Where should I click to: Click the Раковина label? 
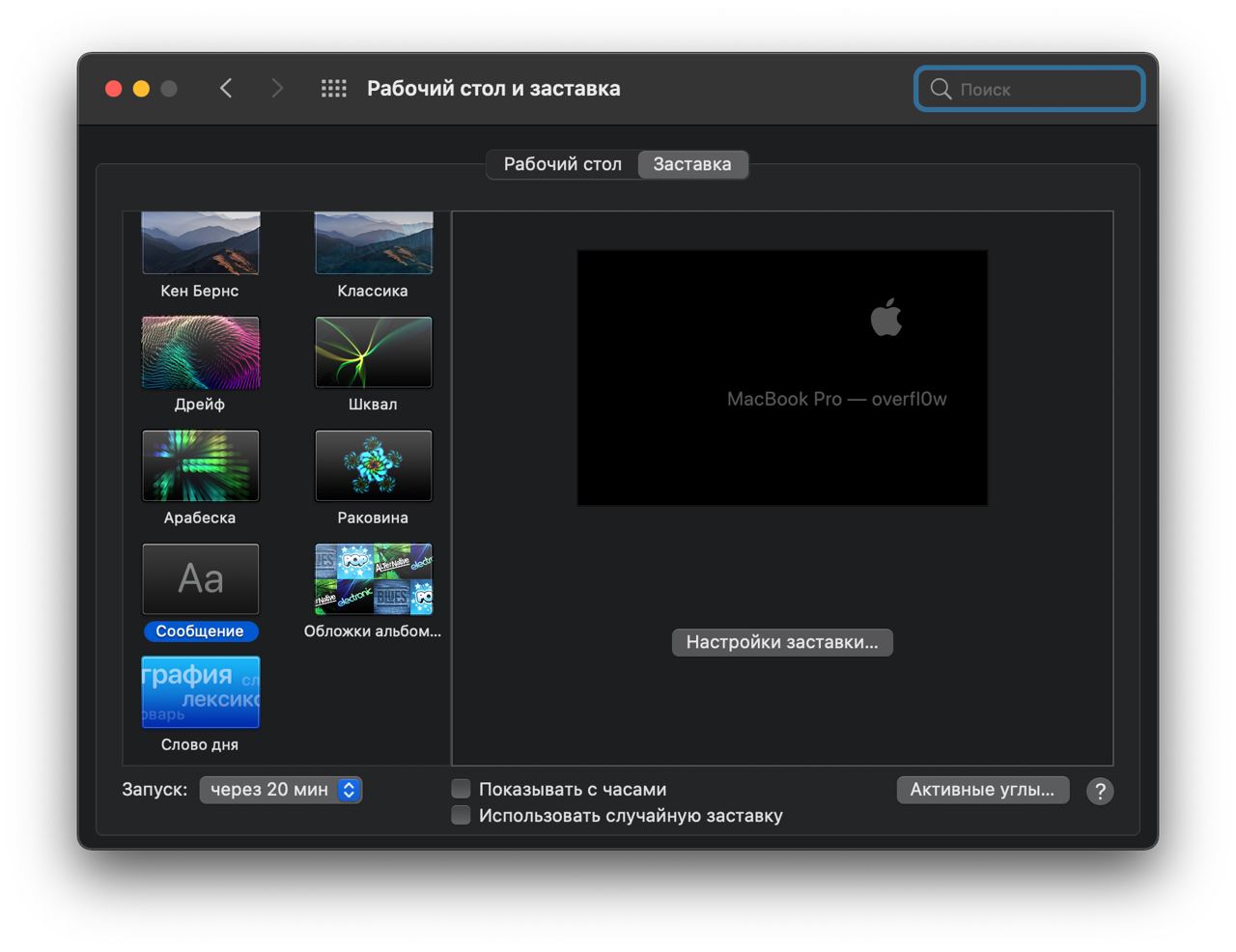pos(373,518)
